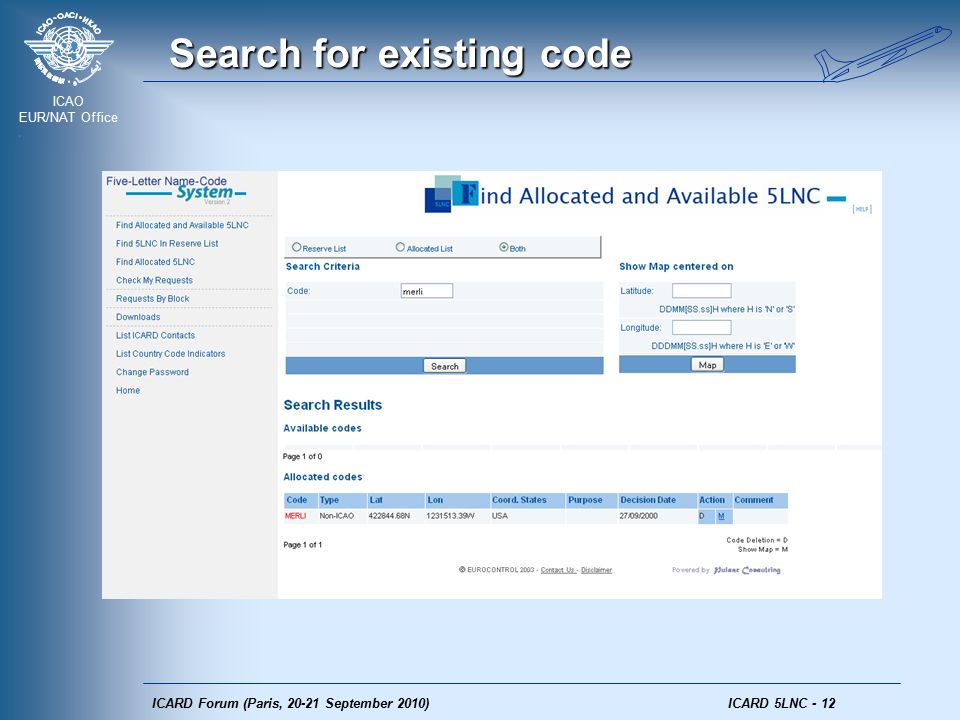
Task: Click the MERLI code in results table
Action: [x=296, y=516]
